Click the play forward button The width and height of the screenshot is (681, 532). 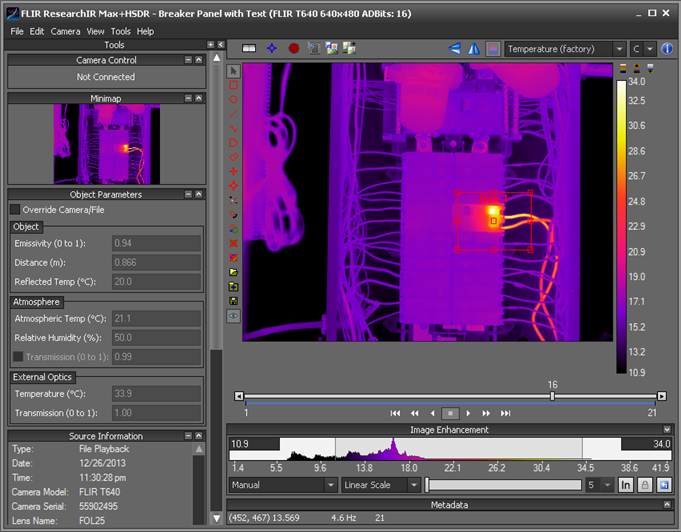coord(468,413)
